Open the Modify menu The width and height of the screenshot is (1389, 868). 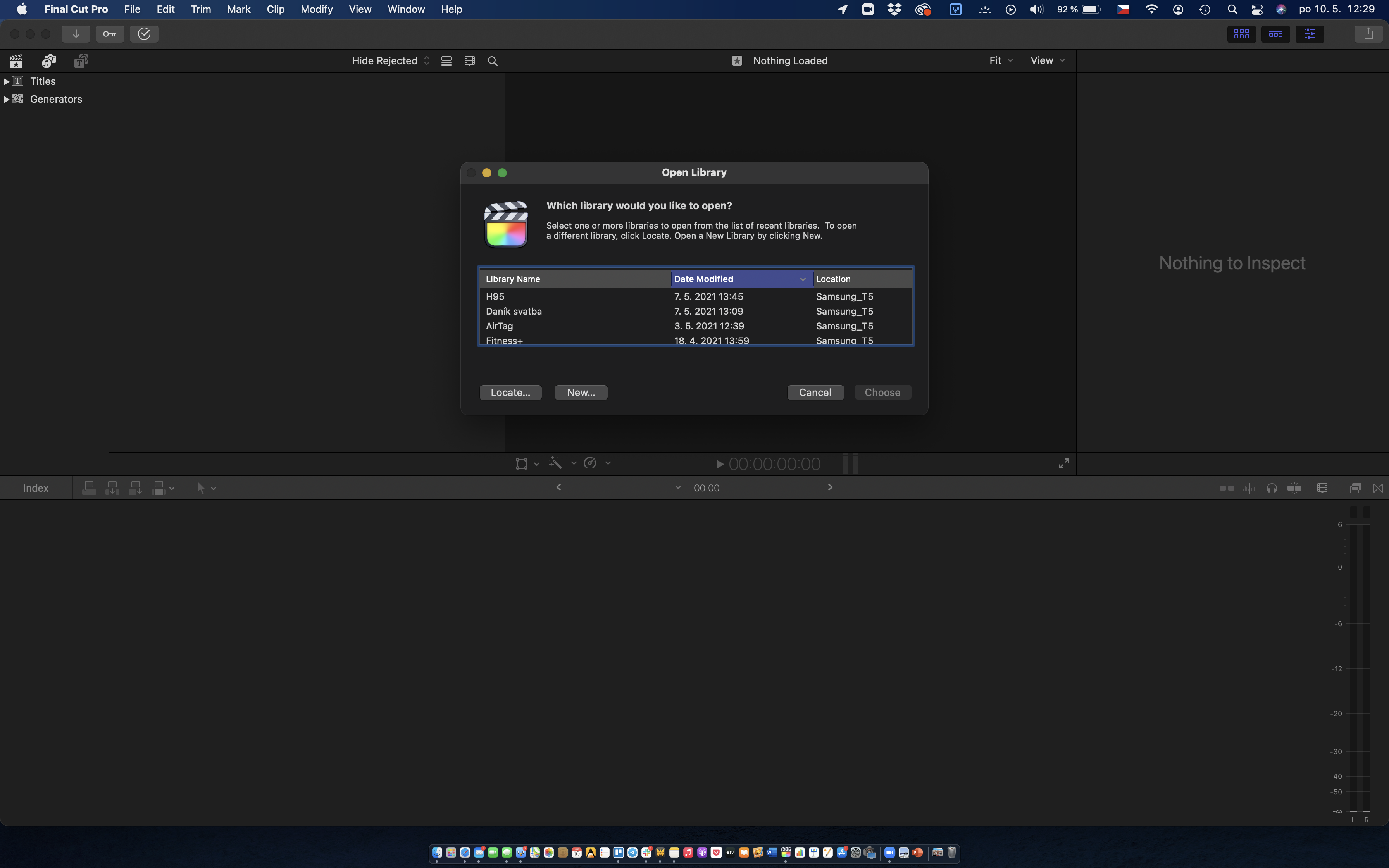coord(316,9)
